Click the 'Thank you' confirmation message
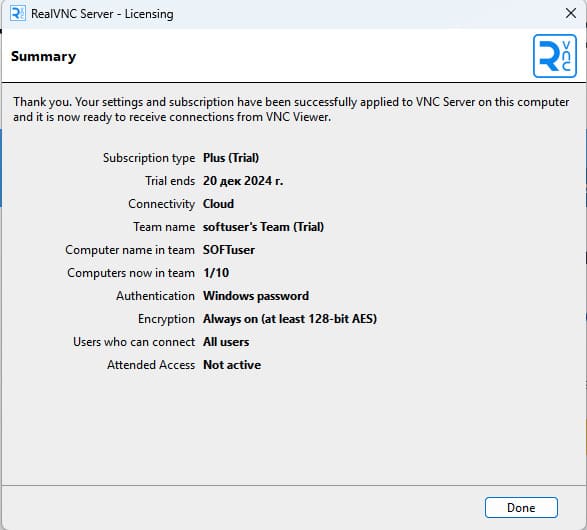587x530 pixels. [291, 109]
